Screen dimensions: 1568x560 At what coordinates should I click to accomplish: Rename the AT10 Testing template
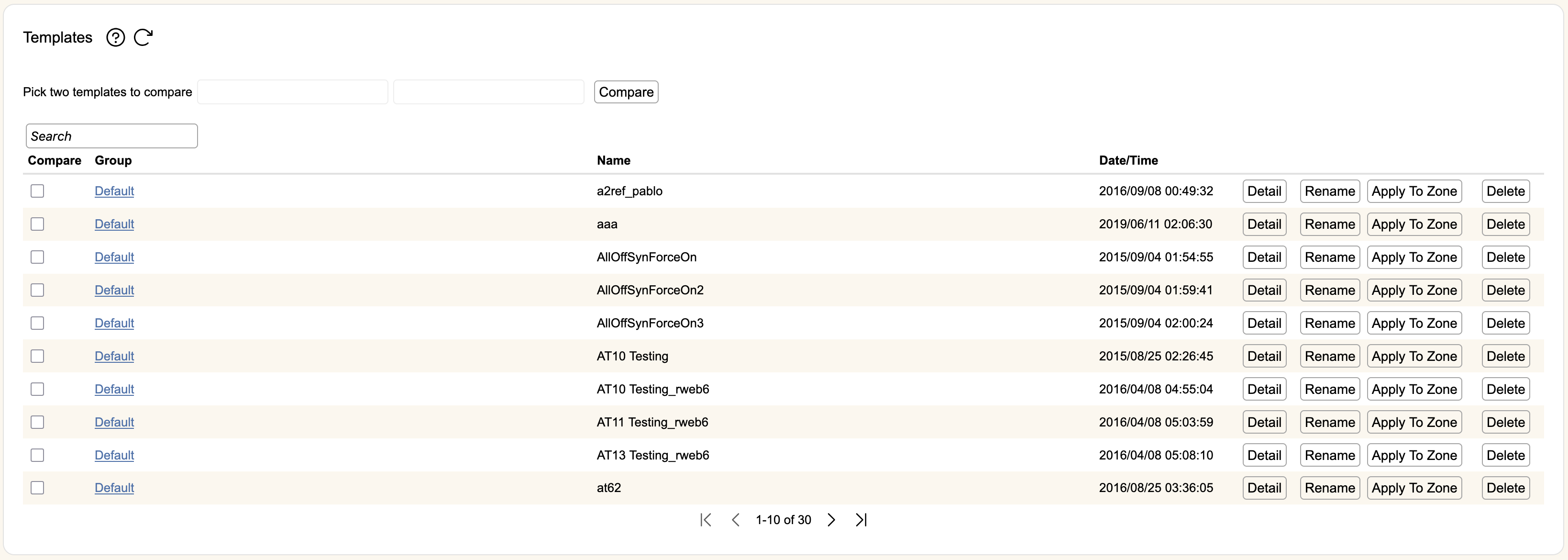click(1330, 356)
